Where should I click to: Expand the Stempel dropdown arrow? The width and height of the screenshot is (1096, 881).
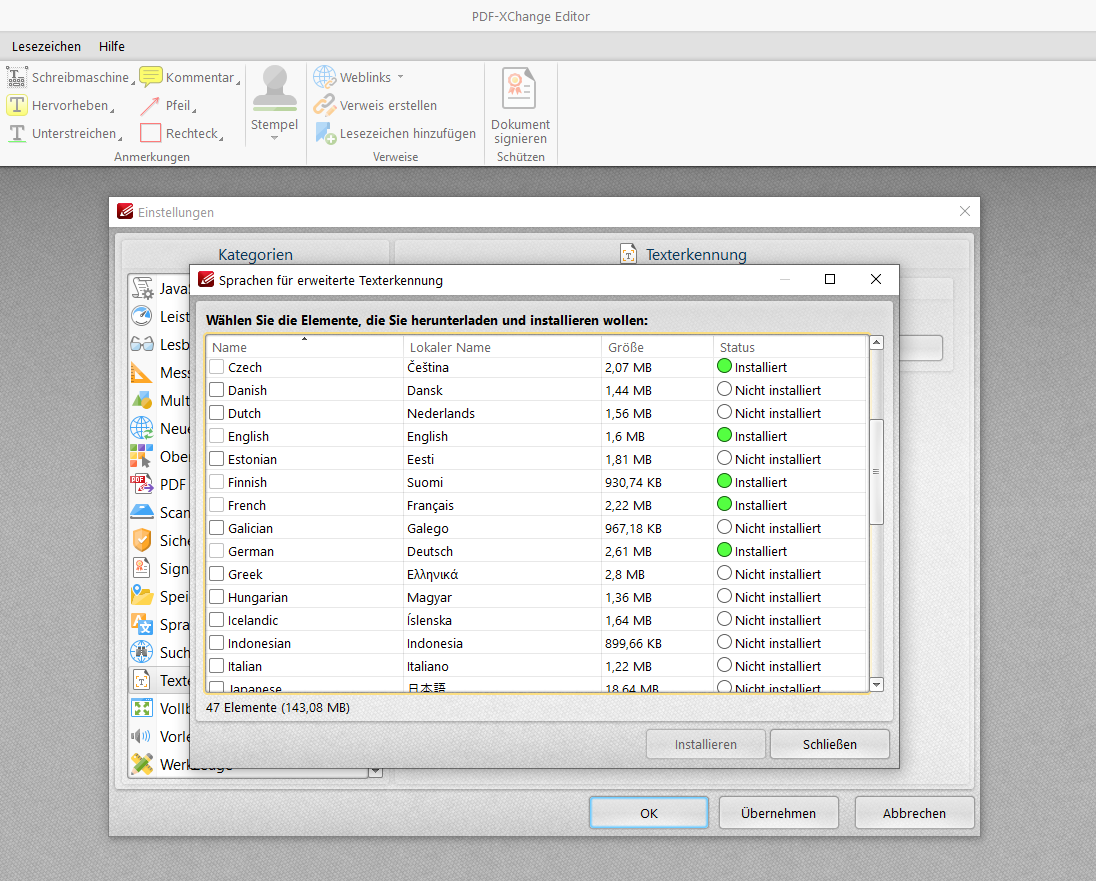274,139
